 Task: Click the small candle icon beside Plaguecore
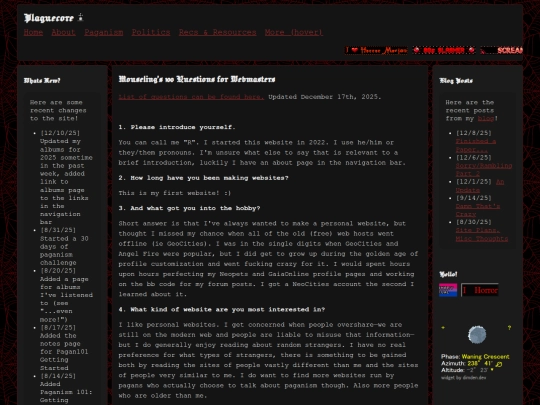81,17
